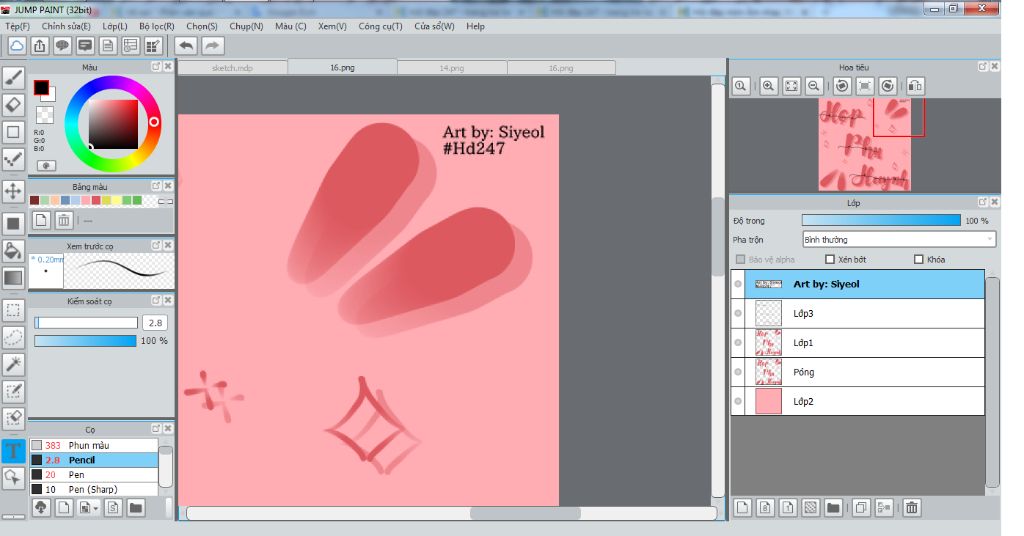Toggle visibility of Póng layer

738,372
